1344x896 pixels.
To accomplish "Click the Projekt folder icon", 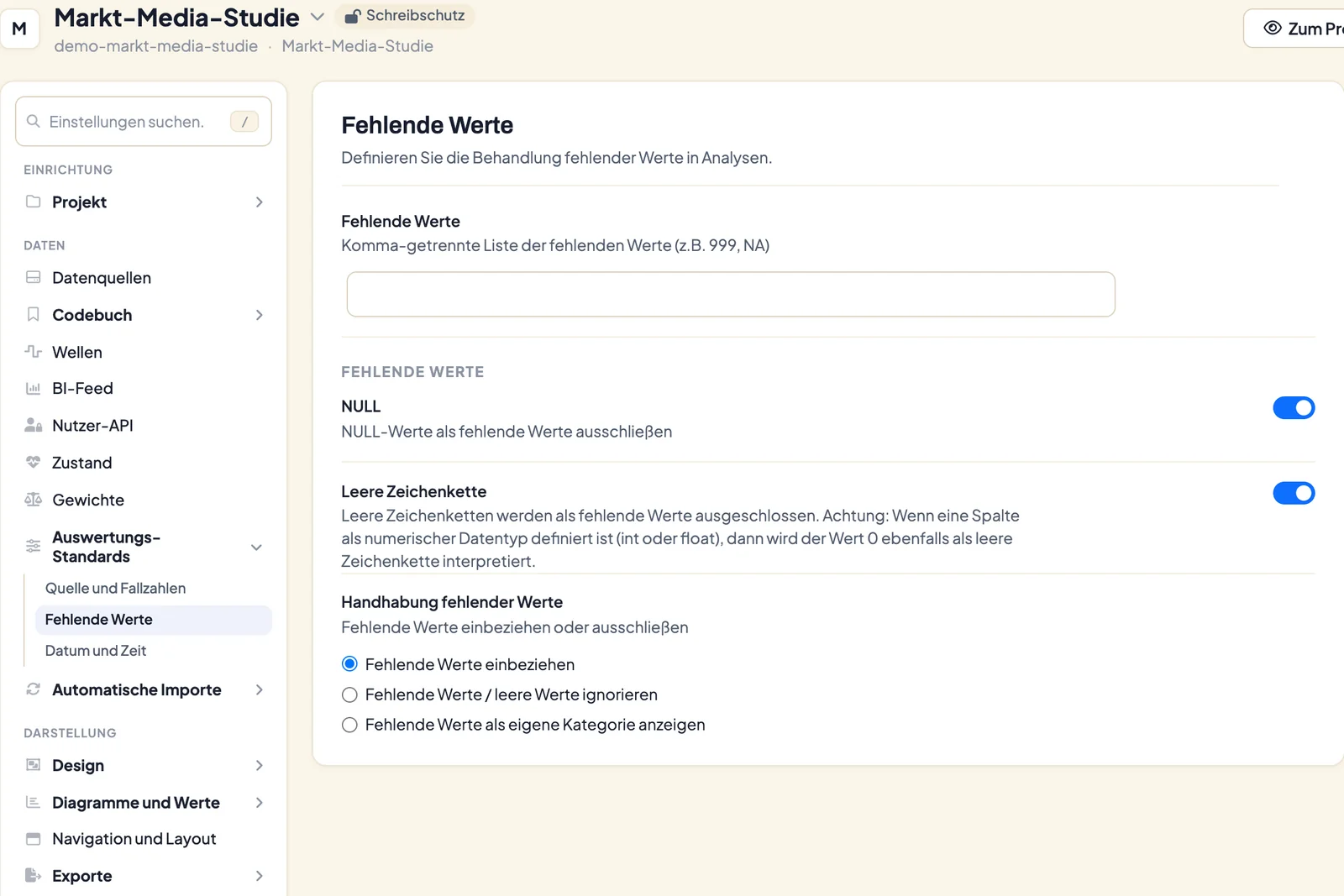I will click(34, 202).
